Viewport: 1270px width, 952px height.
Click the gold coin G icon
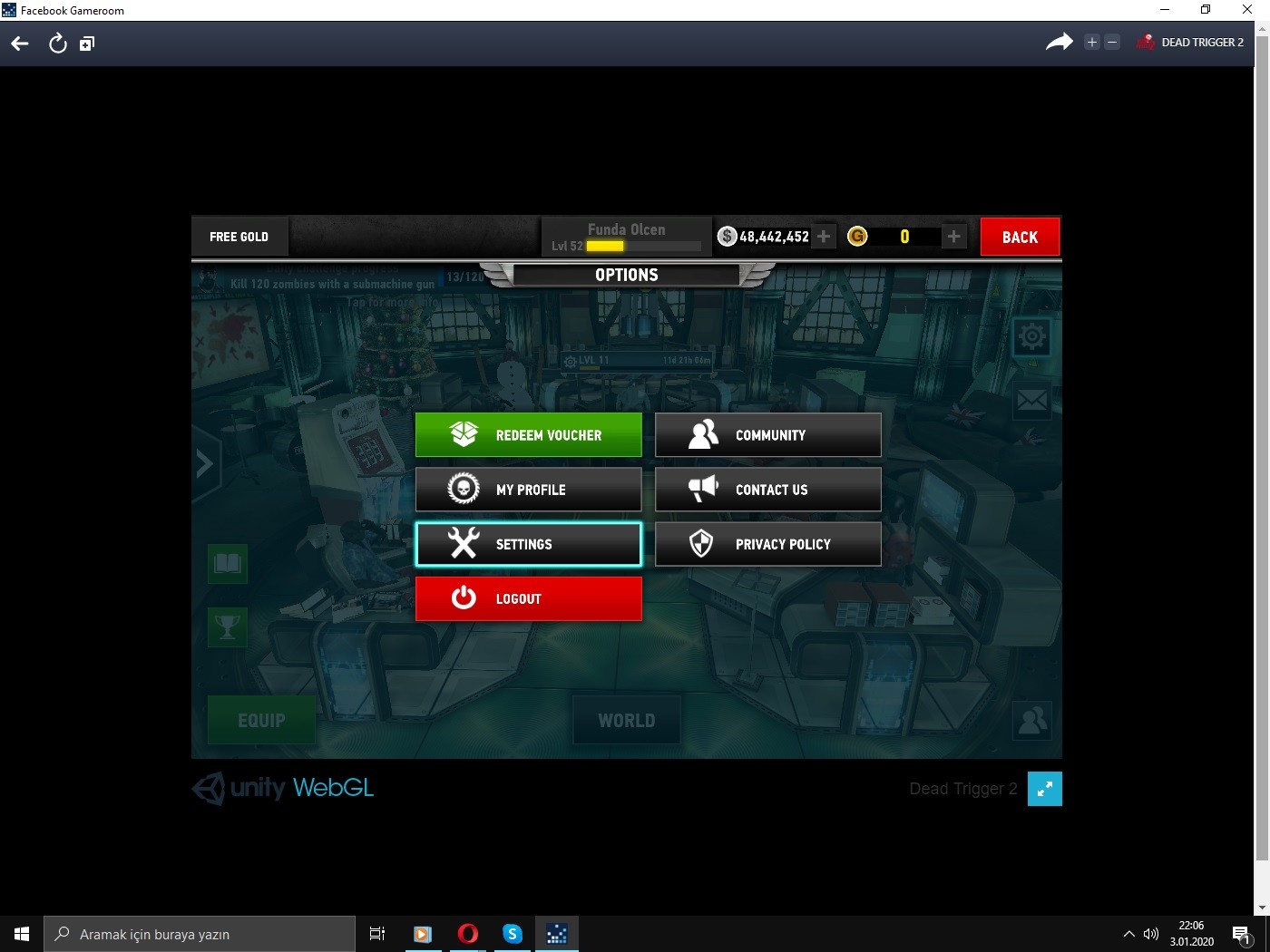tap(857, 237)
